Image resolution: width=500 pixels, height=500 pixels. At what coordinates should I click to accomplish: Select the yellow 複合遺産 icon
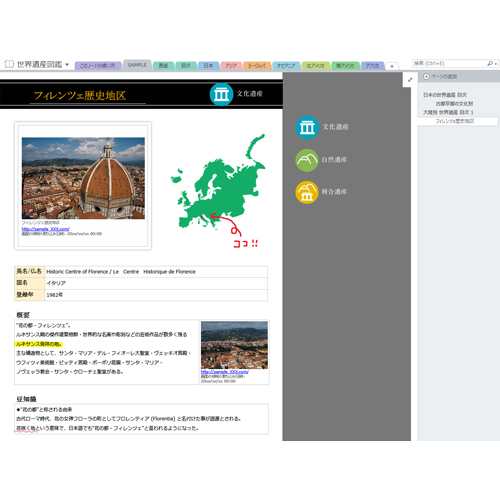point(307,192)
